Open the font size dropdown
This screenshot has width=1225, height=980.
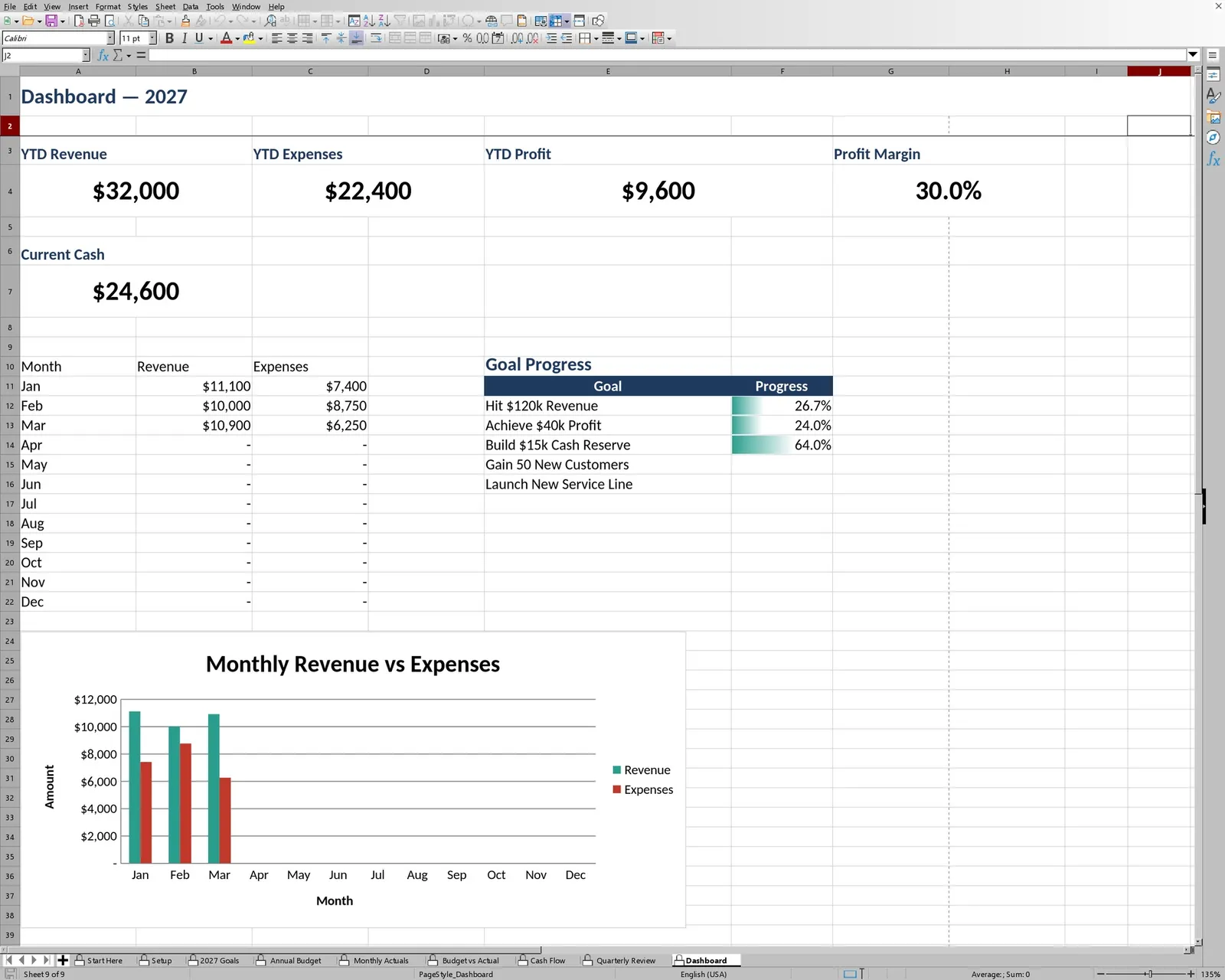(x=152, y=38)
